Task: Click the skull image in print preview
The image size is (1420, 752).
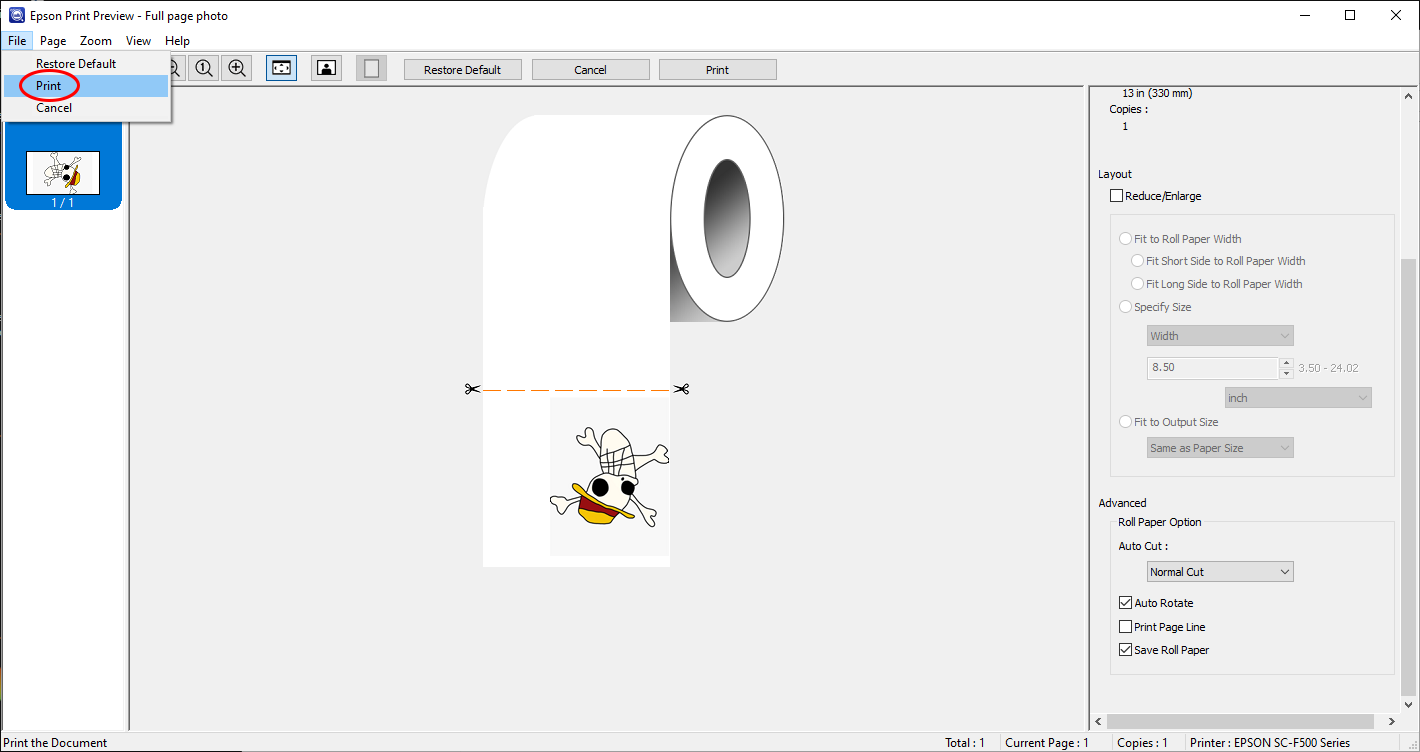Action: click(609, 477)
